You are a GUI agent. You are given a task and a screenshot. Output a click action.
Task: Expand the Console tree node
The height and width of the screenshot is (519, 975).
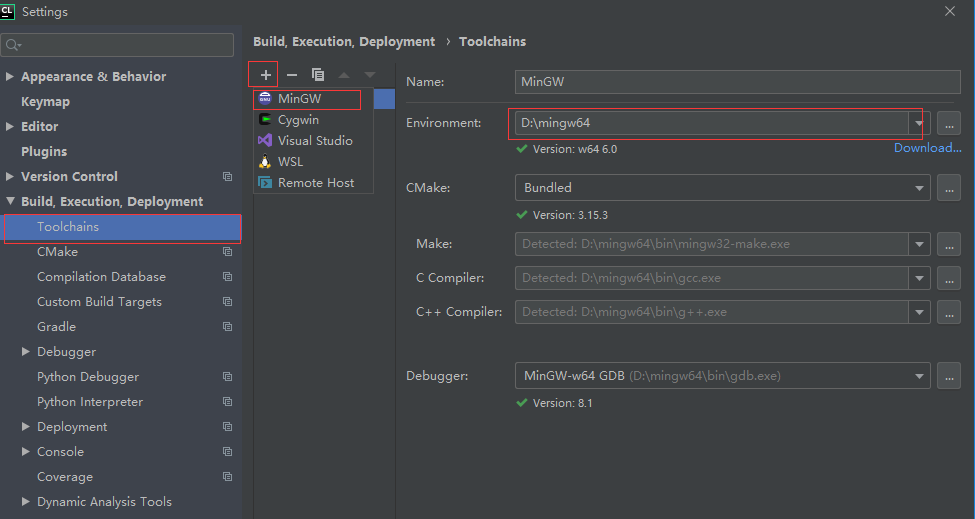pyautogui.click(x=25, y=452)
